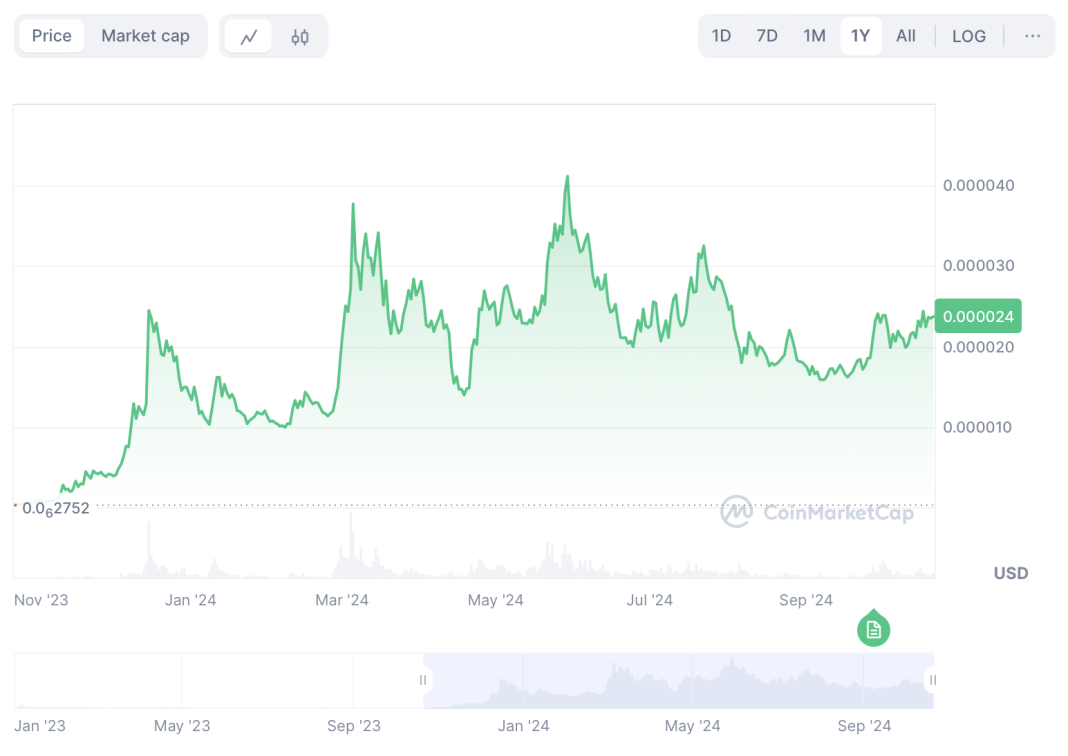The height and width of the screenshot is (756, 1068).
Task: Switch to the Market cap tab
Action: click(x=145, y=36)
